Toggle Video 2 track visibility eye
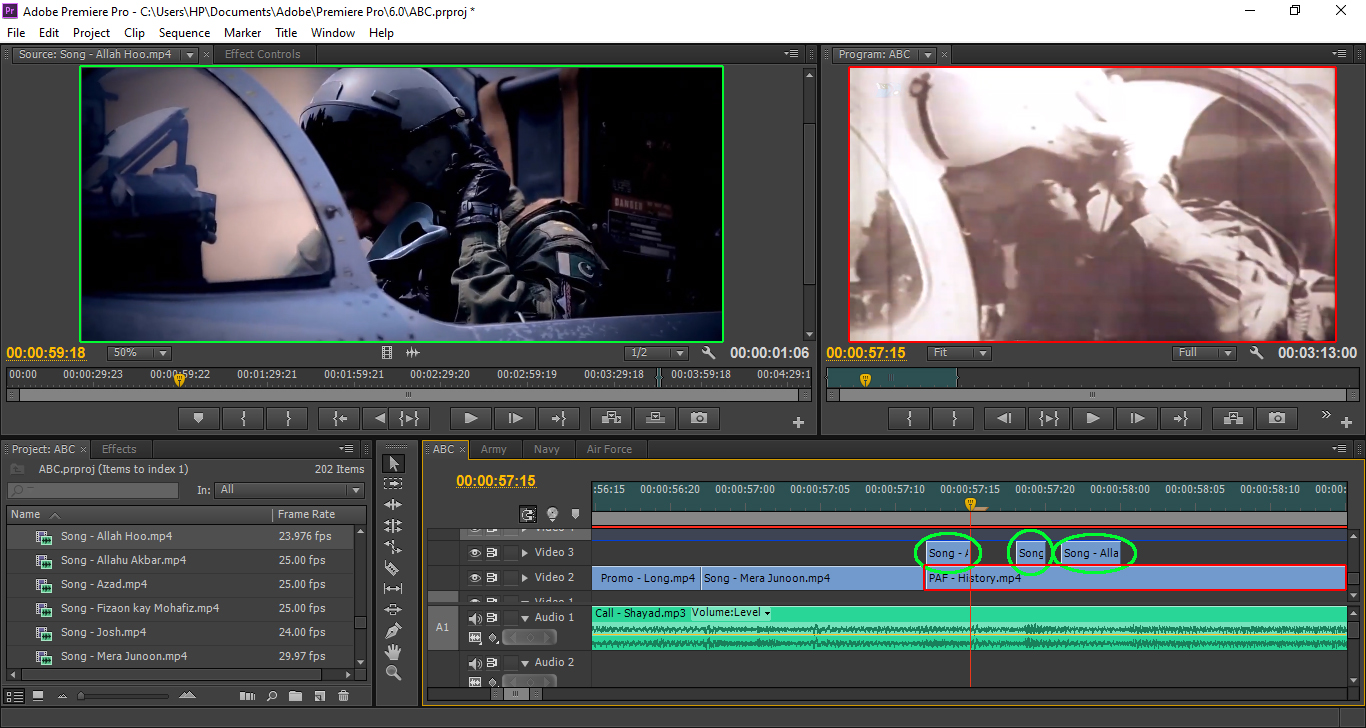This screenshot has height=728, width=1366. point(475,578)
